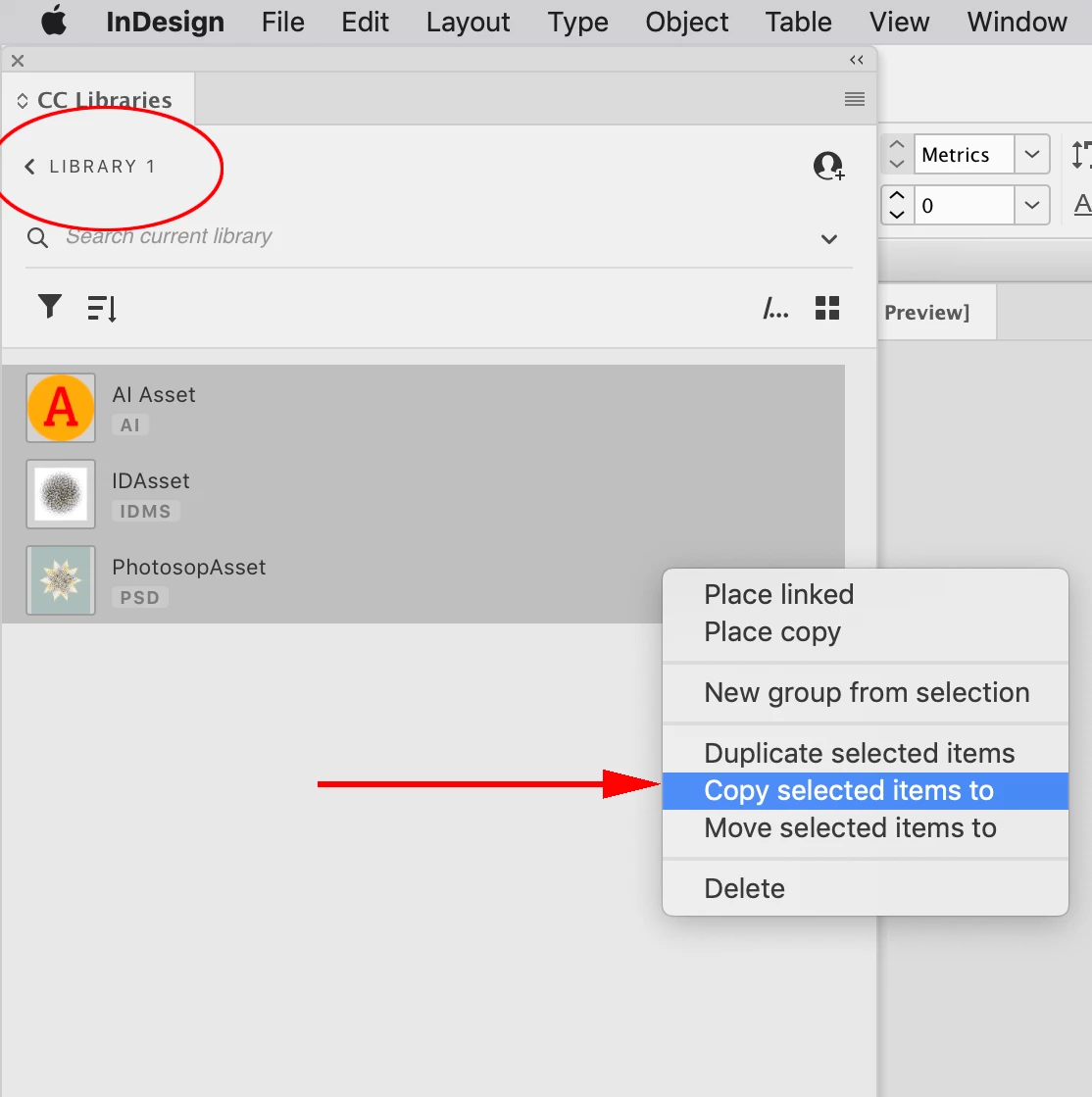Open the Window menu

1017,23
